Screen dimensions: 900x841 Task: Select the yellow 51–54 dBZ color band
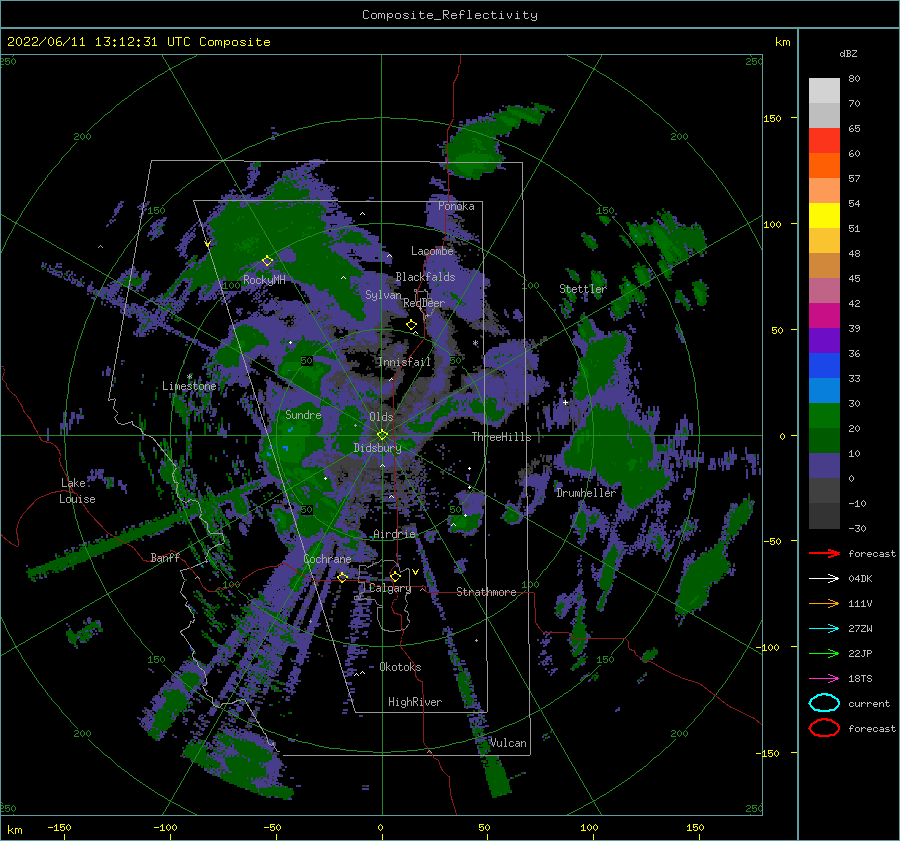pyautogui.click(x=824, y=216)
